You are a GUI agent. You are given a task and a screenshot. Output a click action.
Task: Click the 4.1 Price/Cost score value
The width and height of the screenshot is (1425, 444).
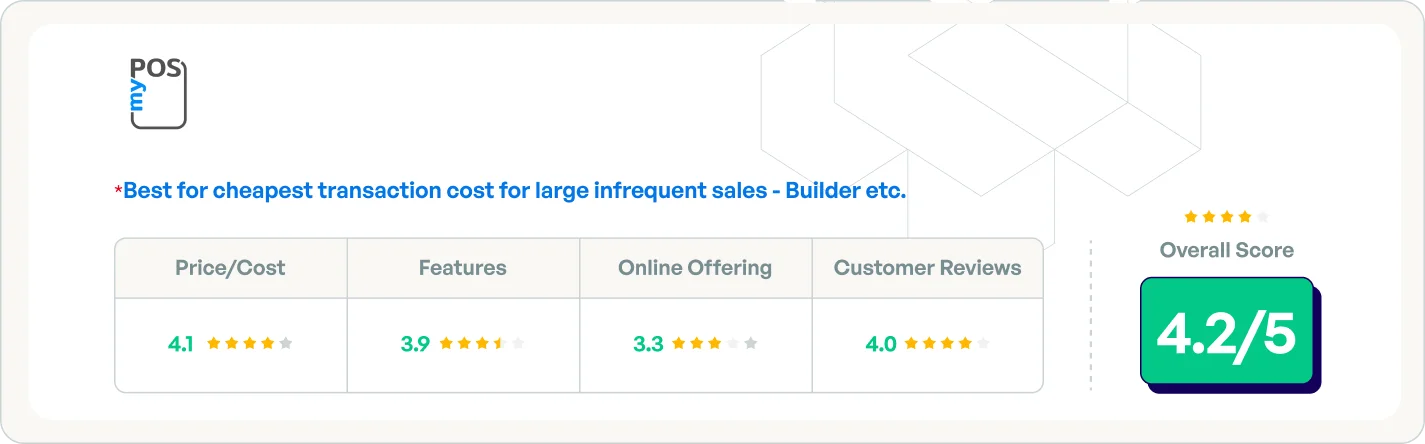(181, 344)
